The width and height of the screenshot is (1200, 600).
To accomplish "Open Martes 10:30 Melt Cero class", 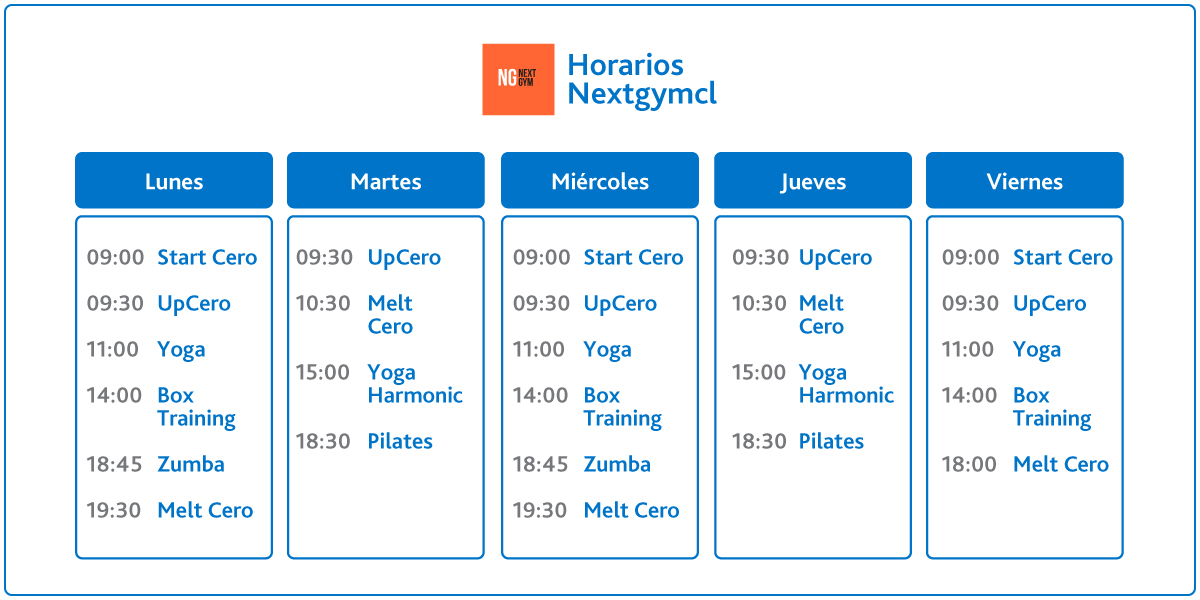I will click(390, 315).
